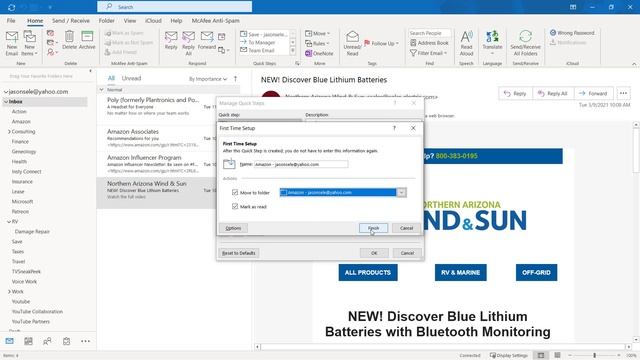The image size is (640, 360).
Task: Expand the Consulting folder
Action: point(9,131)
